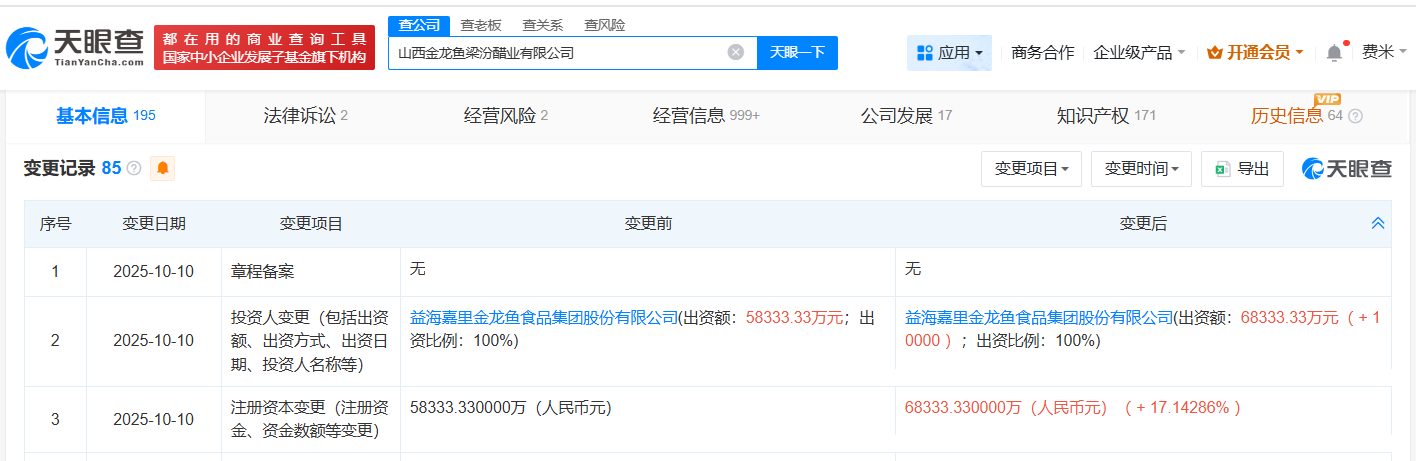The height and width of the screenshot is (461, 1416).
Task: Click the TianYanCha logo in header
Action: 76,47
